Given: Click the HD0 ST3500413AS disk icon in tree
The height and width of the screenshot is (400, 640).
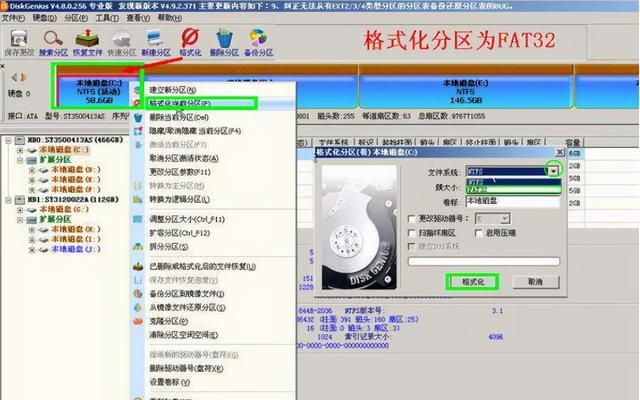Looking at the screenshot, I should click(20, 140).
